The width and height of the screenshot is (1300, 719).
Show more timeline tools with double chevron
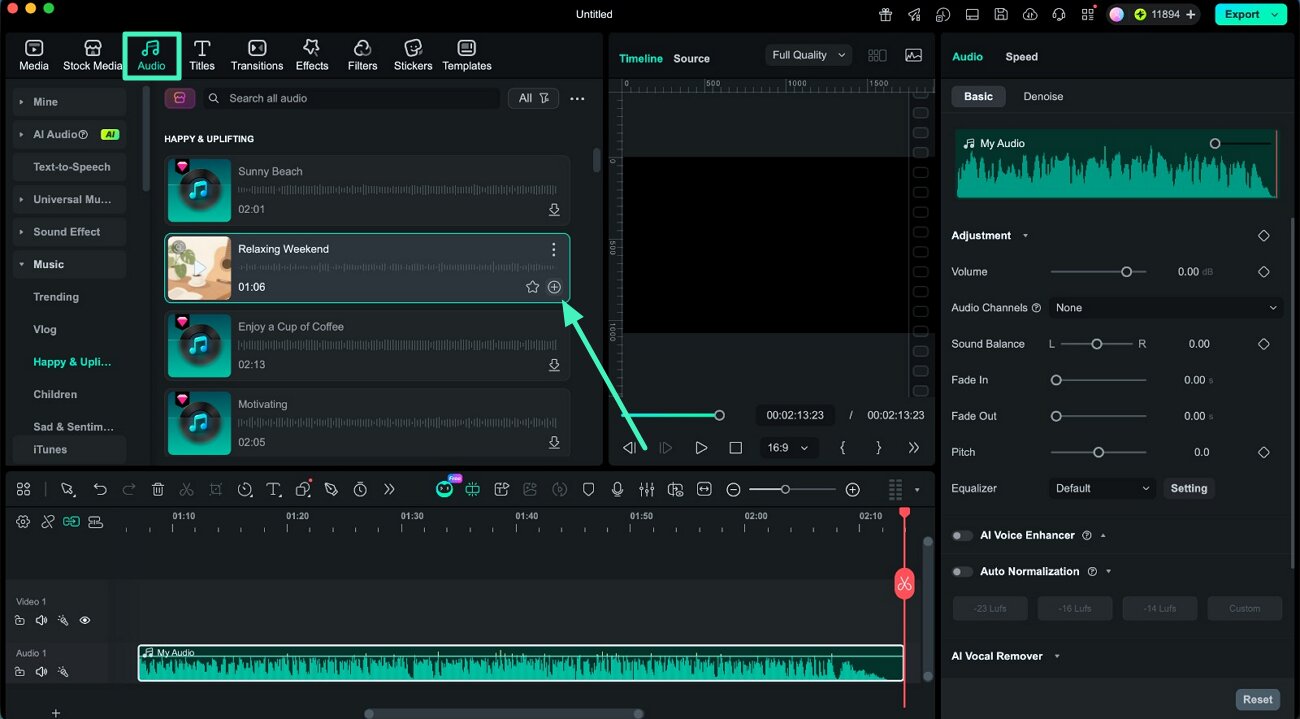tap(389, 489)
